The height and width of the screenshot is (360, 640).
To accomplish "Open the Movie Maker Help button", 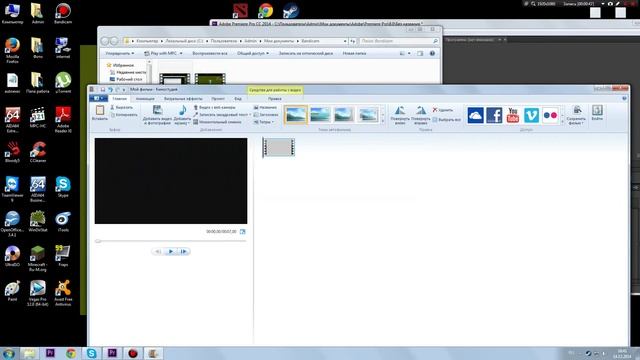I will [624, 98].
